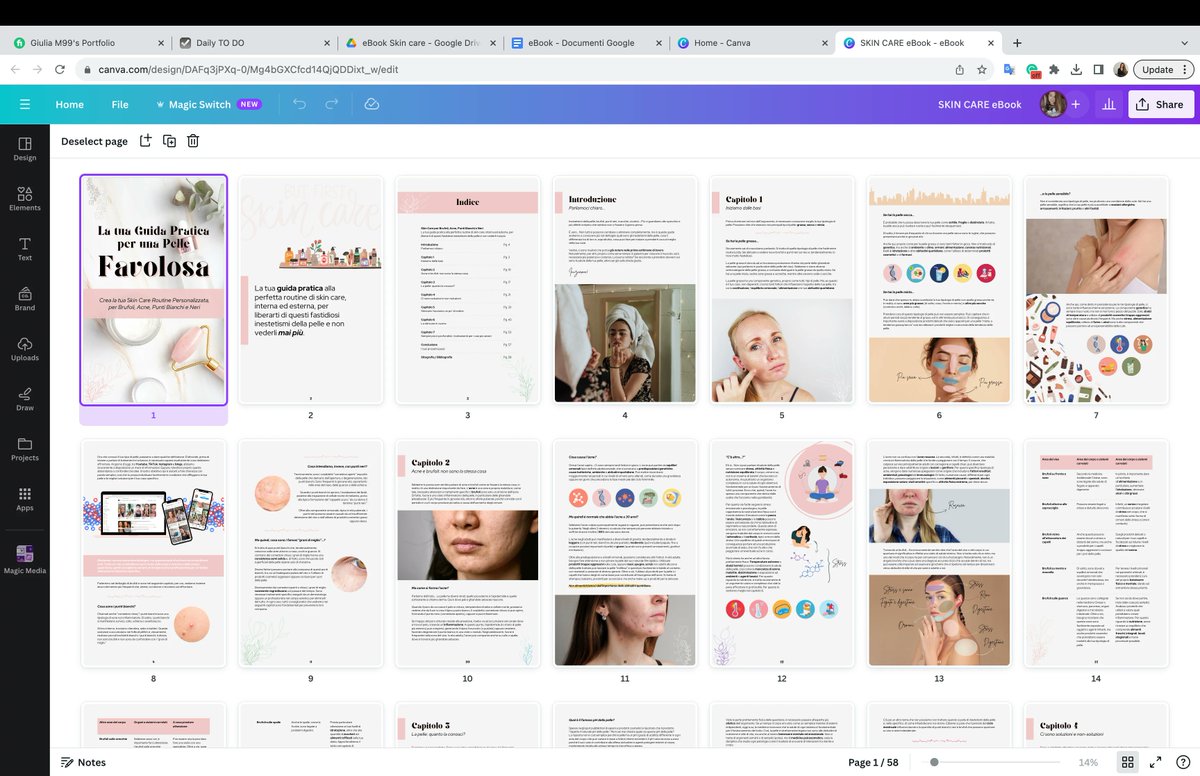Open the File menu
1200x776 pixels.
tap(120, 104)
